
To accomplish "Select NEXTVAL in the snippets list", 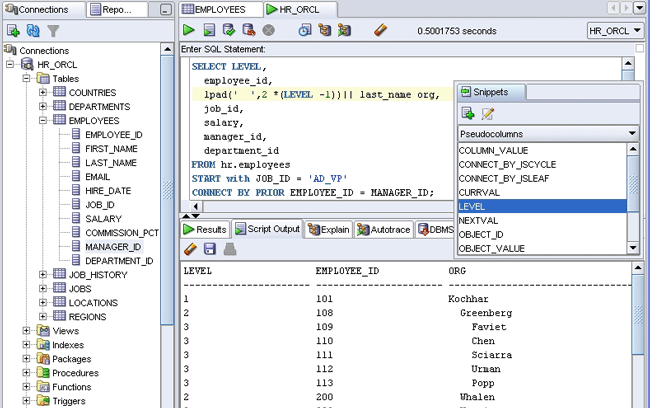I will click(479, 220).
